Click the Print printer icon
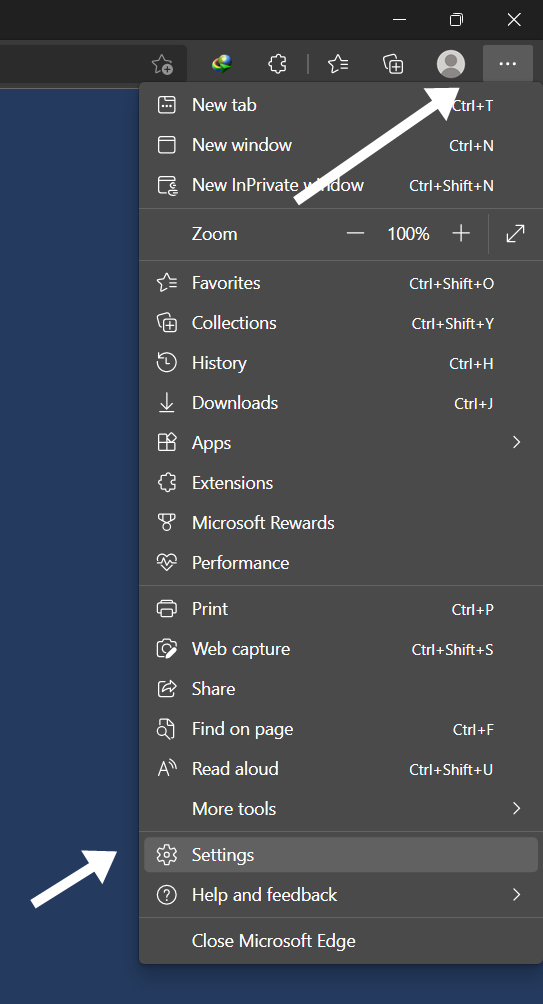543x1004 pixels. (x=166, y=609)
